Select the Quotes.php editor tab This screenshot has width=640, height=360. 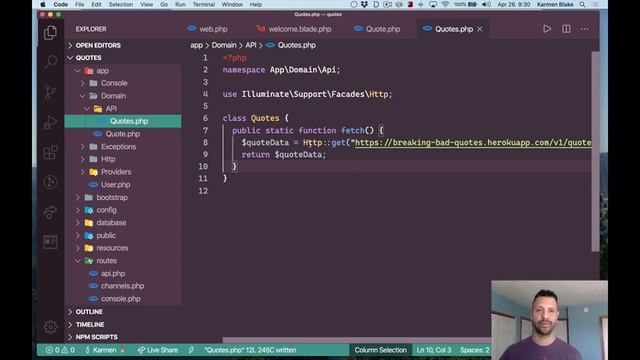(x=453, y=29)
